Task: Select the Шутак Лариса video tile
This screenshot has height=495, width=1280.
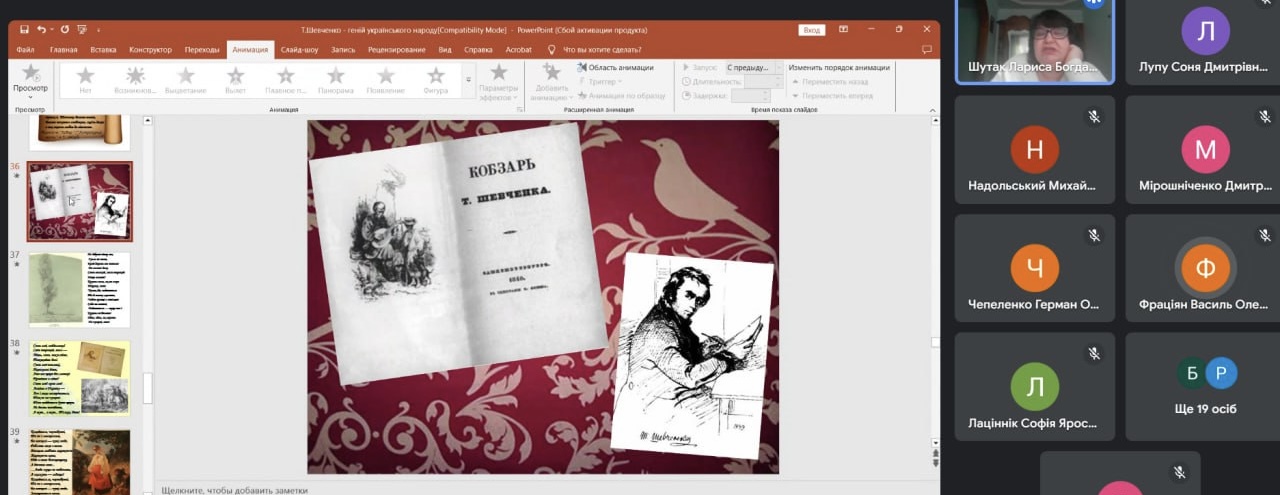Action: [x=1035, y=41]
